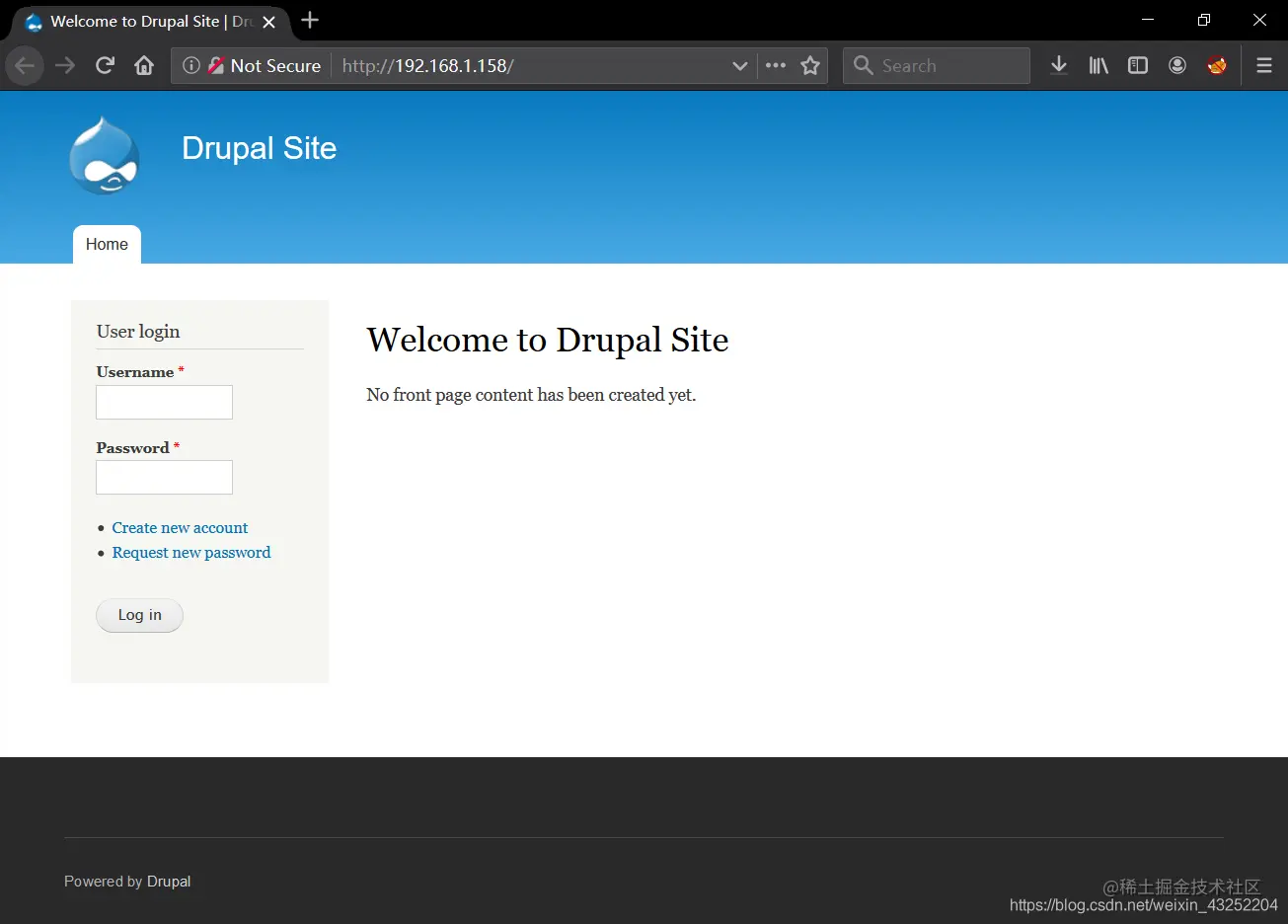
Task: Open the Library icon in toolbar
Action: [1099, 65]
